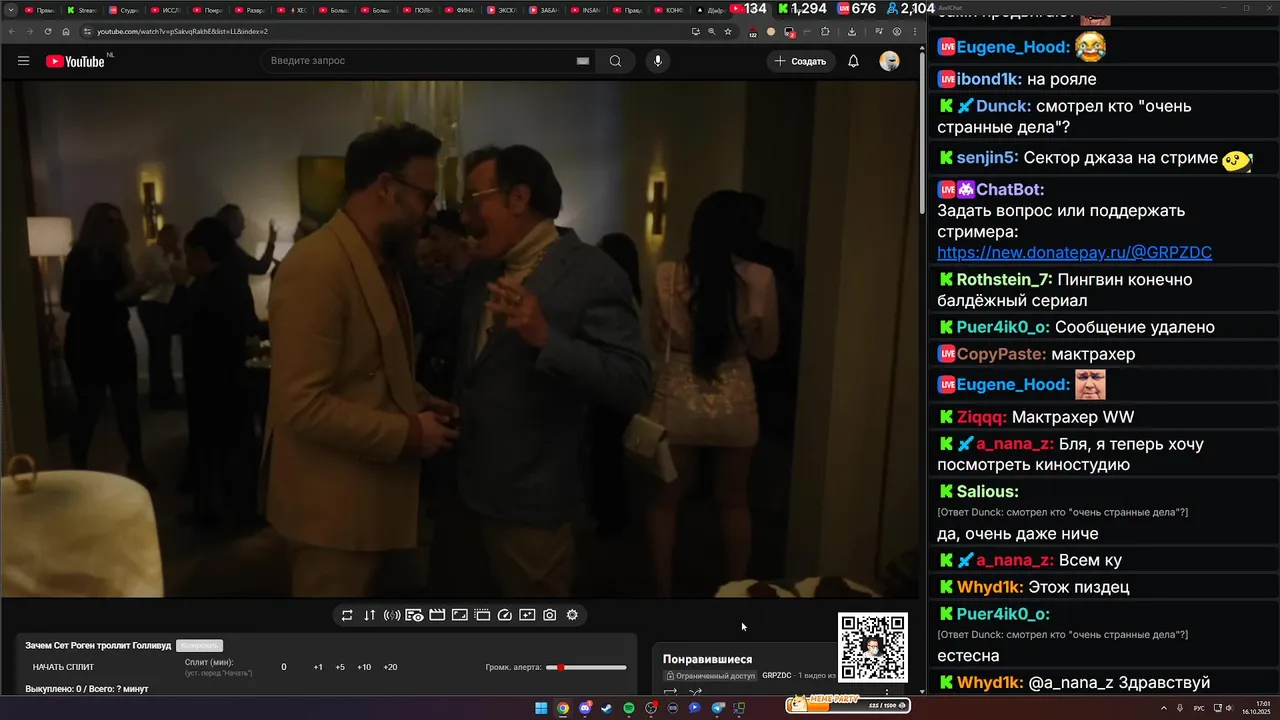Open the Windows Start button
The width and height of the screenshot is (1280, 720).
(x=541, y=708)
